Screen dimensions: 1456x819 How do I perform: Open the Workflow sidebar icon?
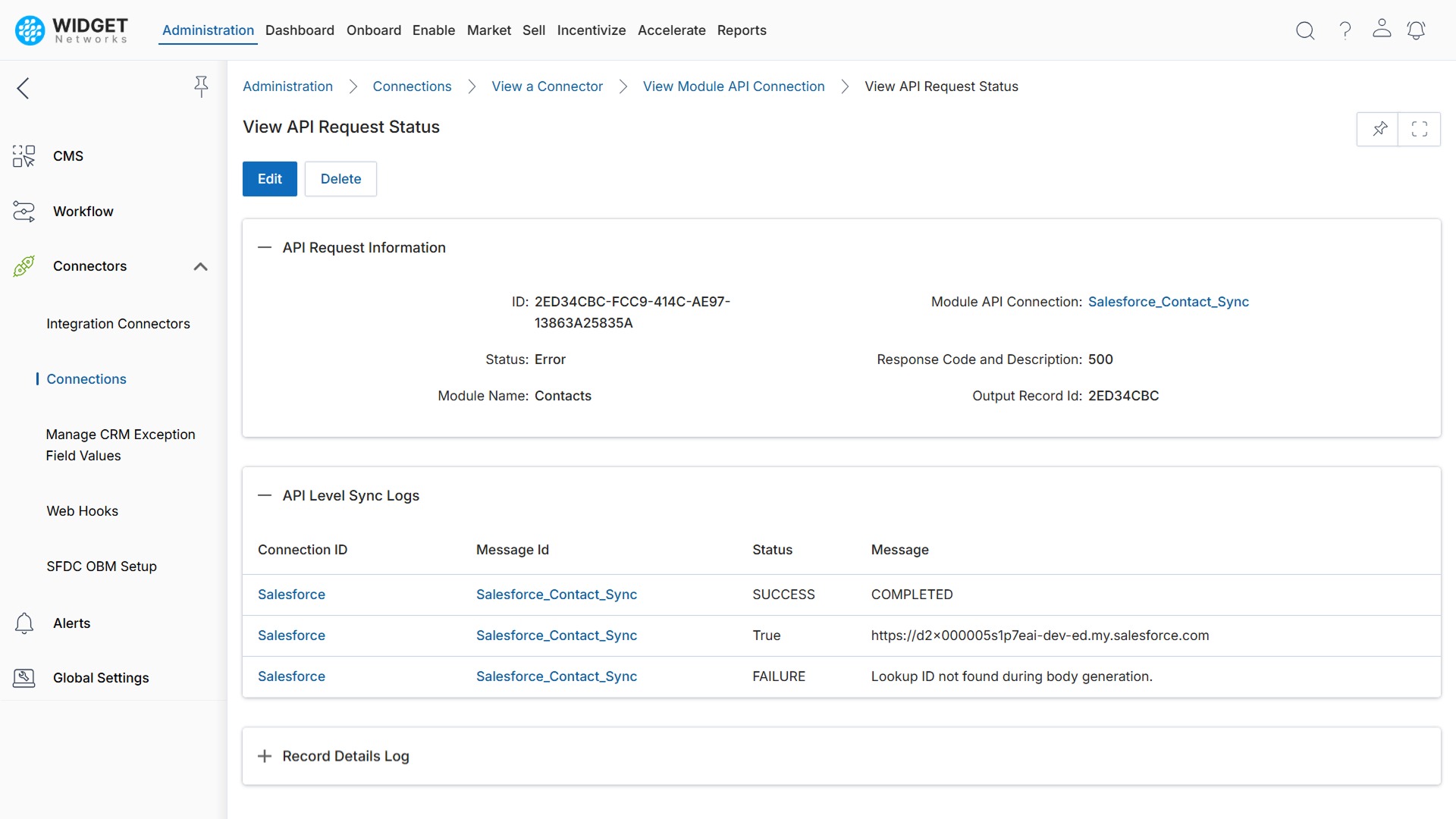[x=23, y=212]
